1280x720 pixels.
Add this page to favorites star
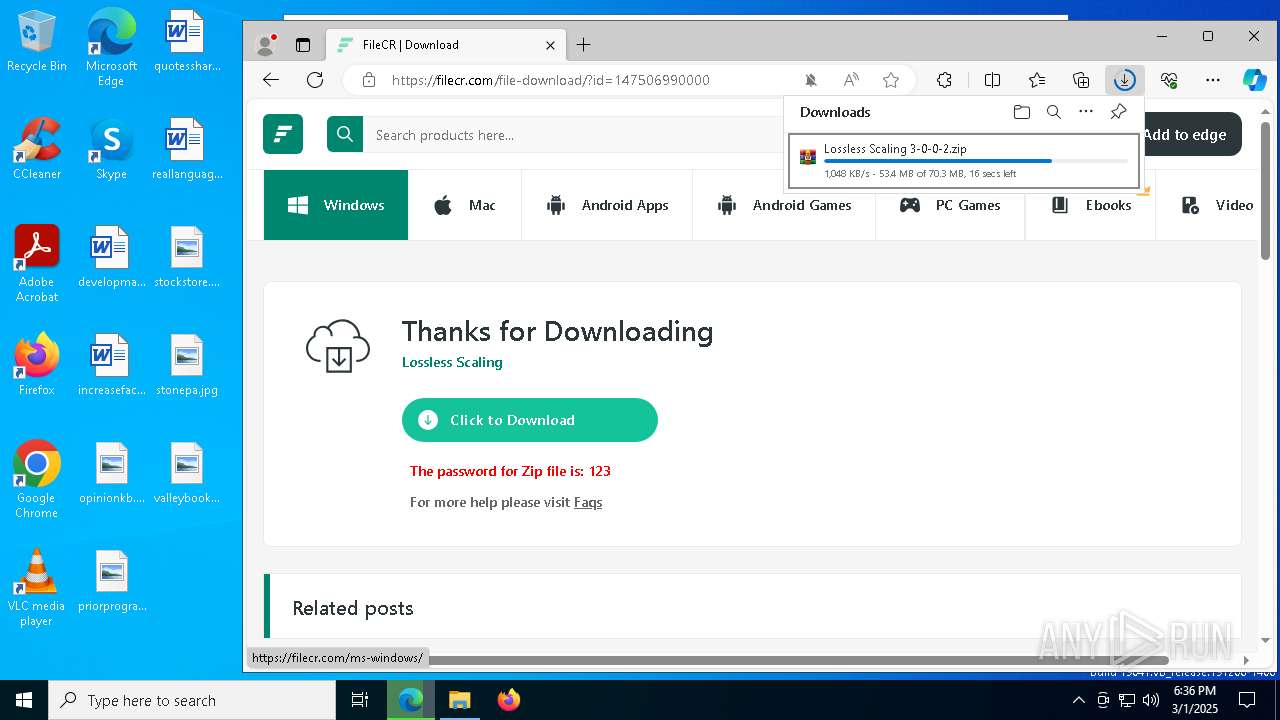(891, 80)
